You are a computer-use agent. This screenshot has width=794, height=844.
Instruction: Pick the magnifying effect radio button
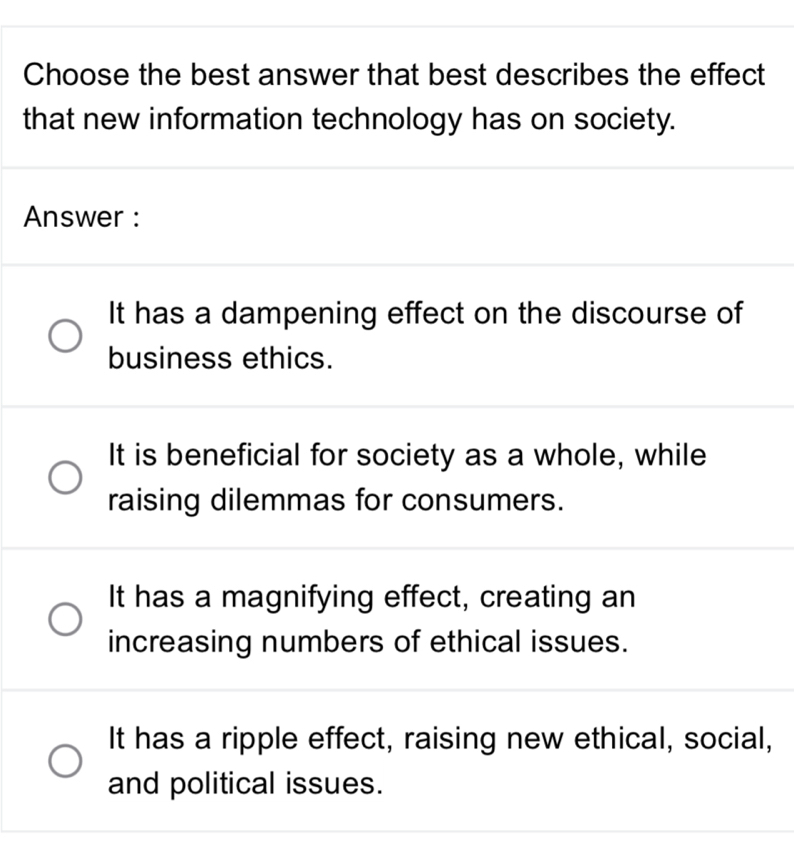coord(62,620)
